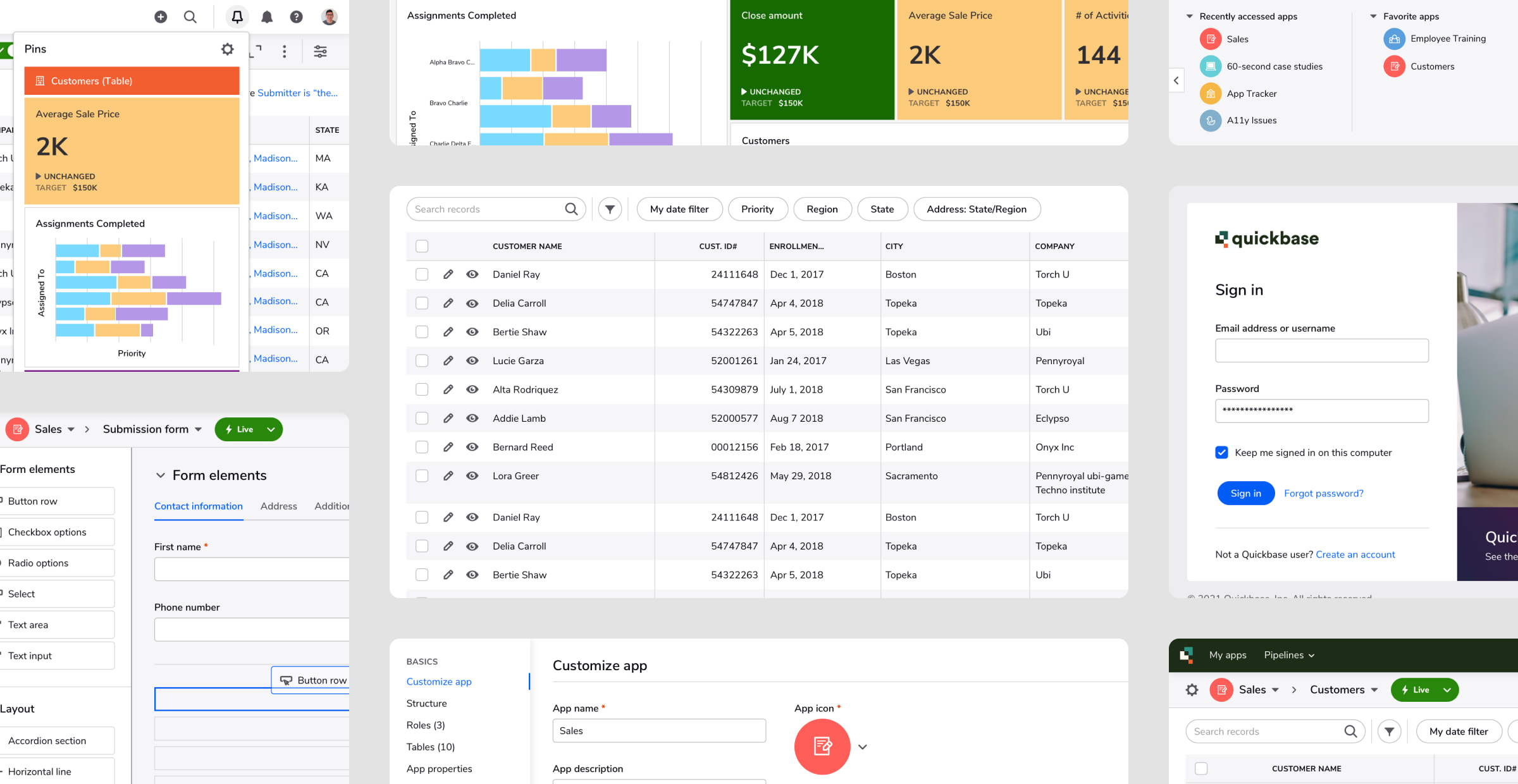Click the help question mark icon

pos(295,17)
